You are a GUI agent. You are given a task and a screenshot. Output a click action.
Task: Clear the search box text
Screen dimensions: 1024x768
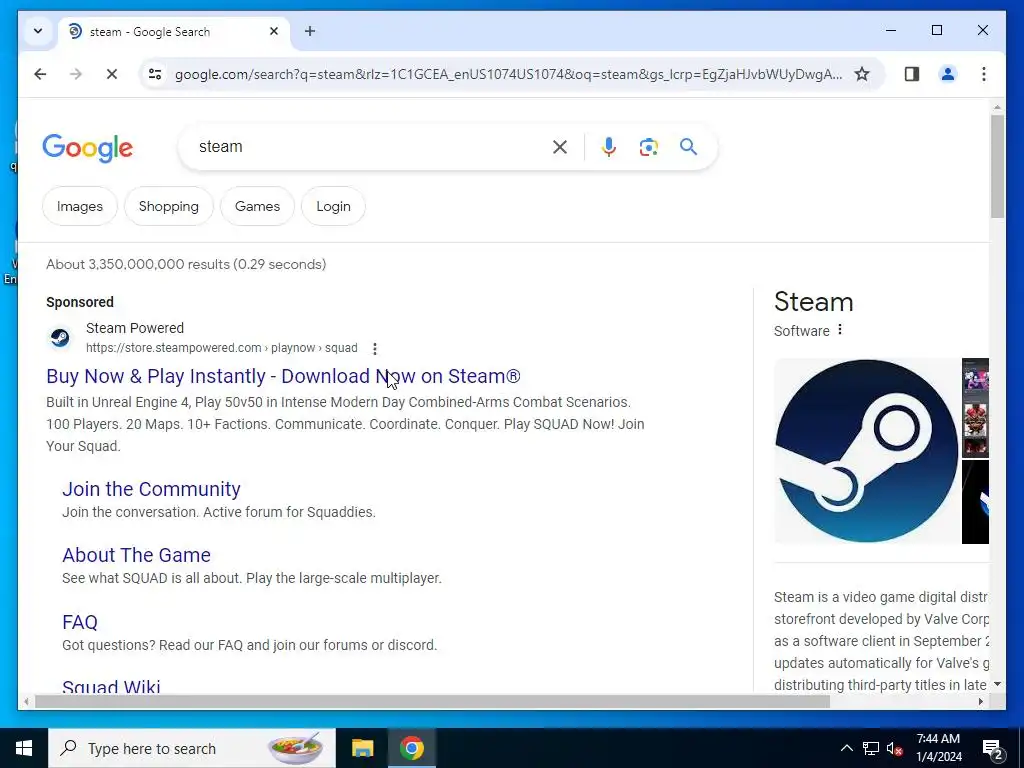point(560,147)
